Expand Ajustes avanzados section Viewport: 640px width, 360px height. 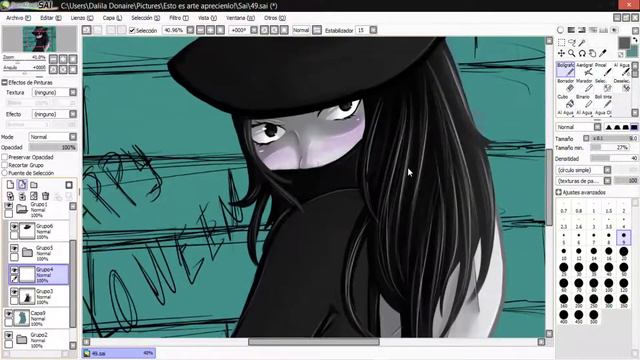[559, 192]
